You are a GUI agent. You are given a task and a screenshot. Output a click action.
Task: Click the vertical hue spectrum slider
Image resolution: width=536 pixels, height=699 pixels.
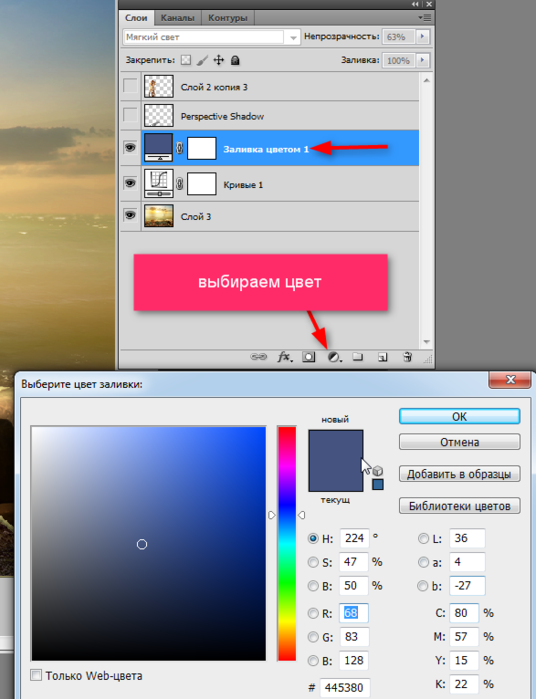[287, 543]
